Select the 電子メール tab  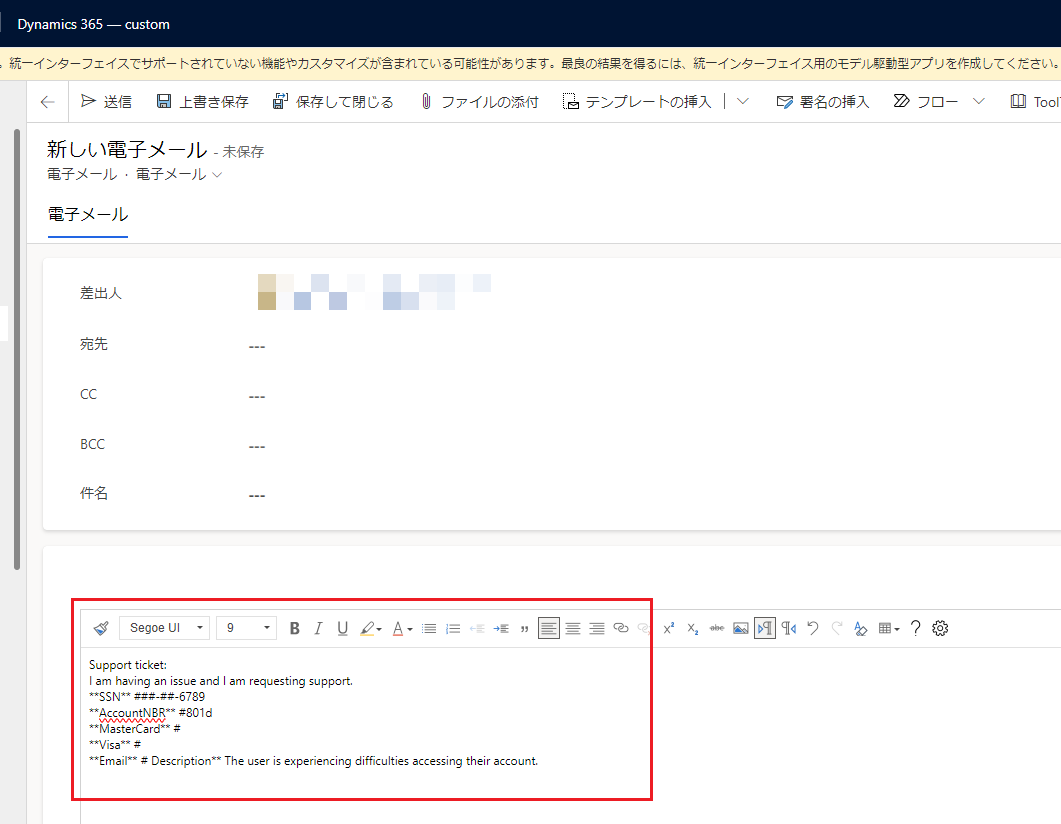point(88,214)
